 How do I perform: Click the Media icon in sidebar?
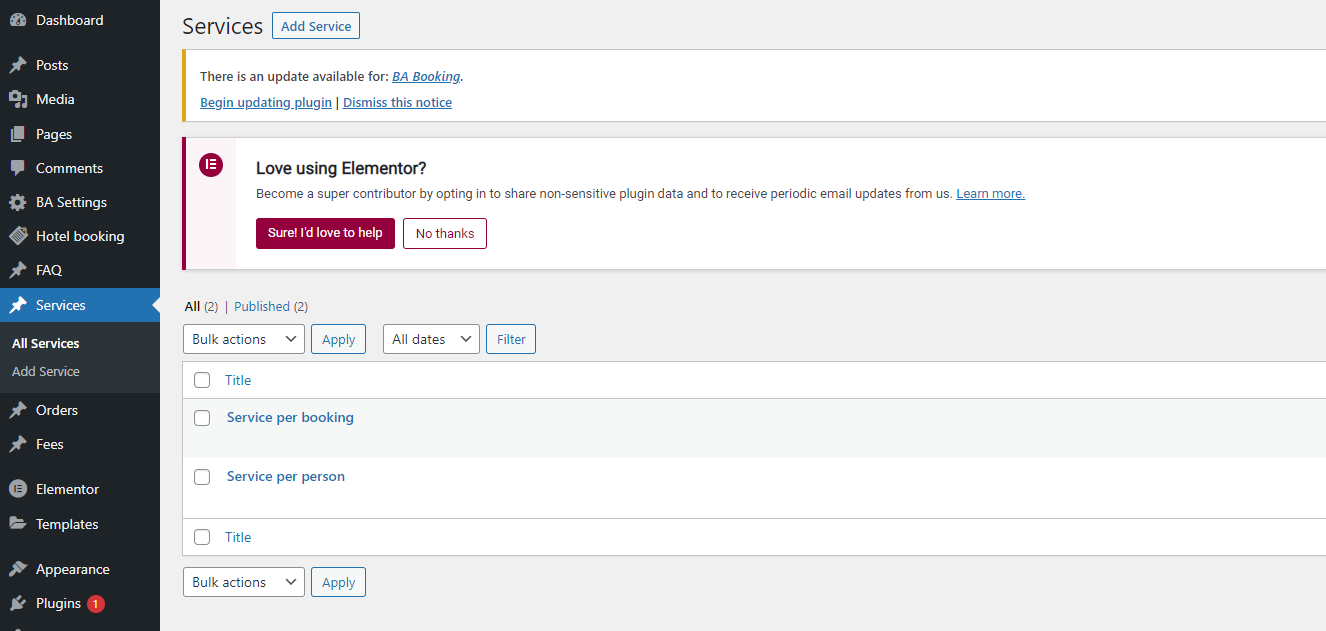point(18,99)
